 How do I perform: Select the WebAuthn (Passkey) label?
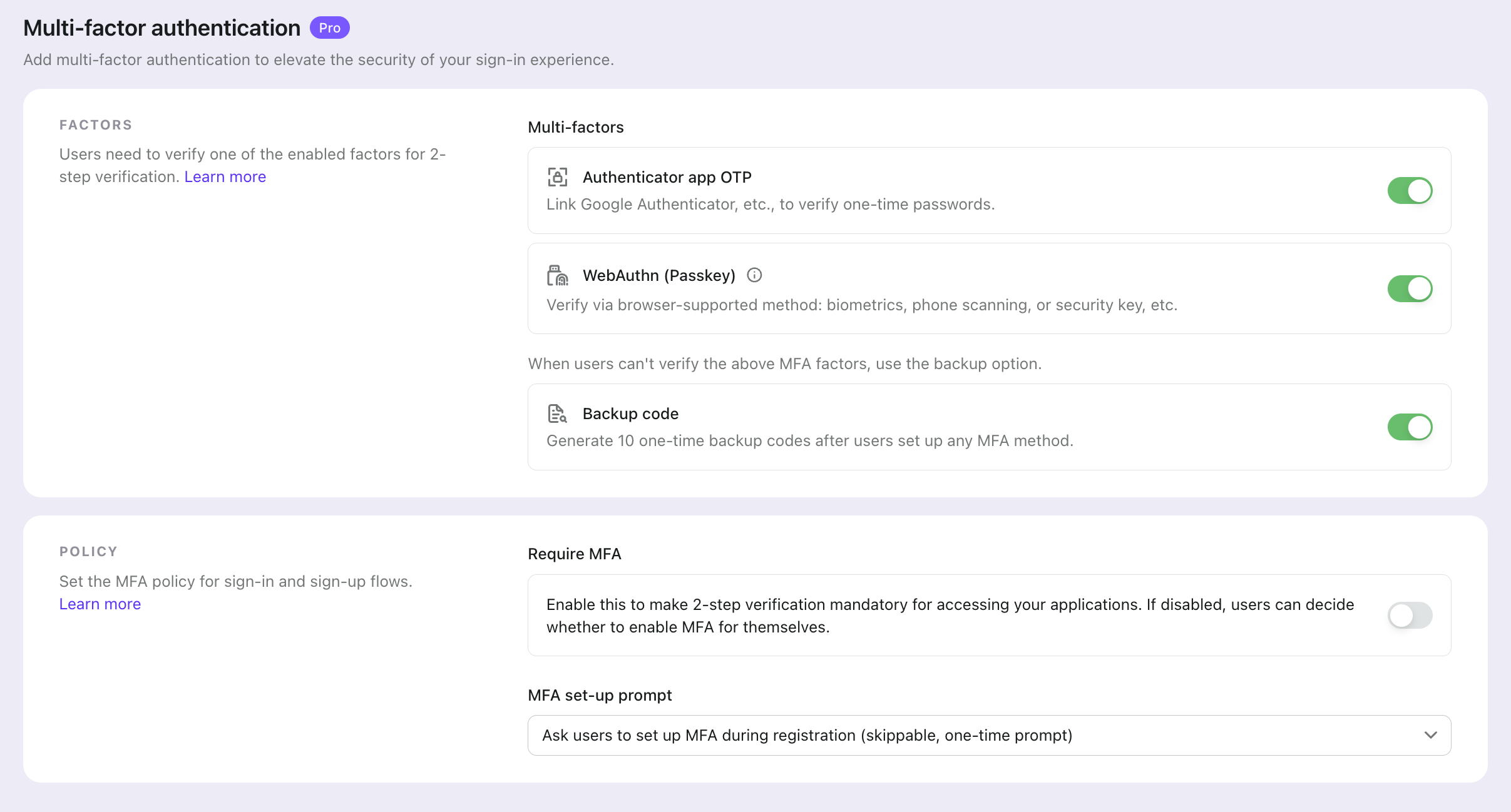(x=659, y=276)
